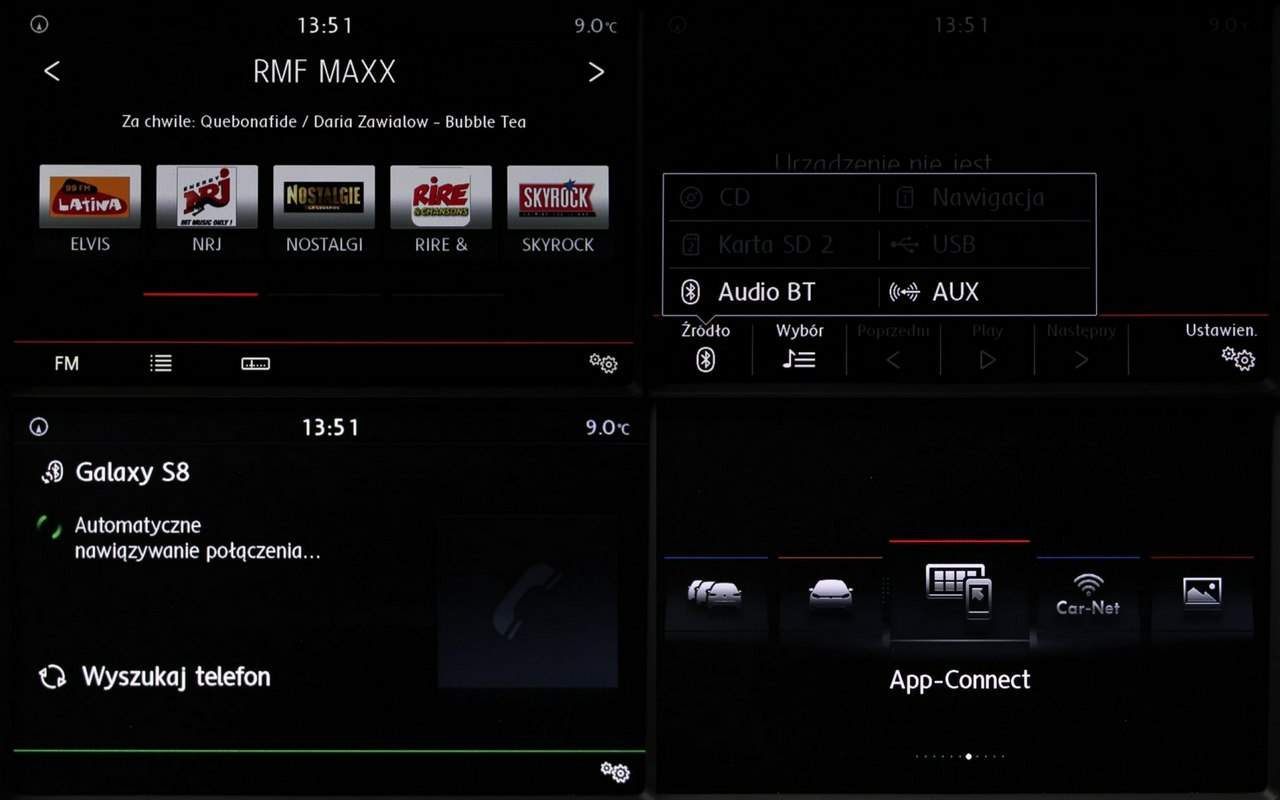1280x800 pixels.
Task: Tap the App-Connect label
Action: coord(959,680)
